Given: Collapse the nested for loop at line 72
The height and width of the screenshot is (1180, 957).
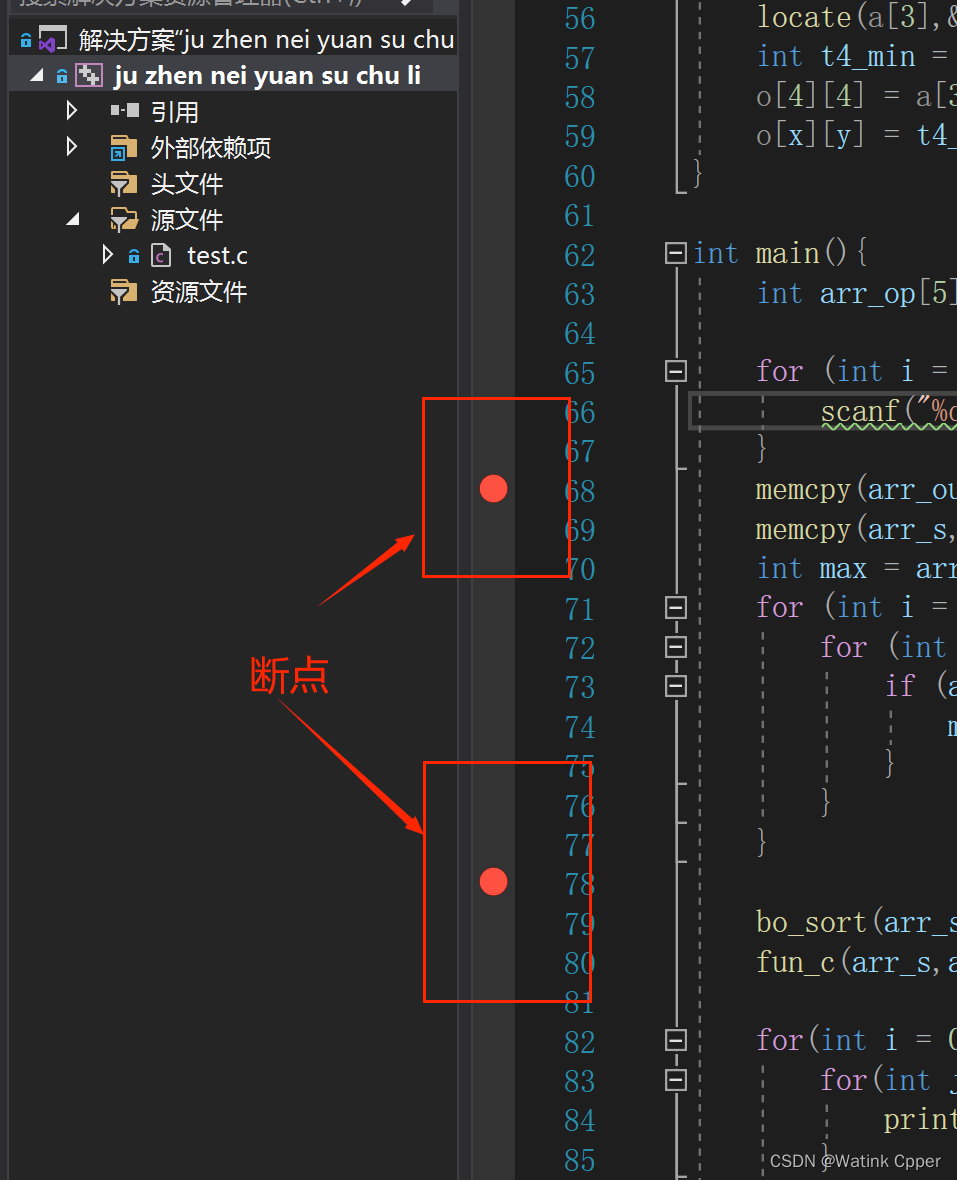Looking at the screenshot, I should (676, 646).
